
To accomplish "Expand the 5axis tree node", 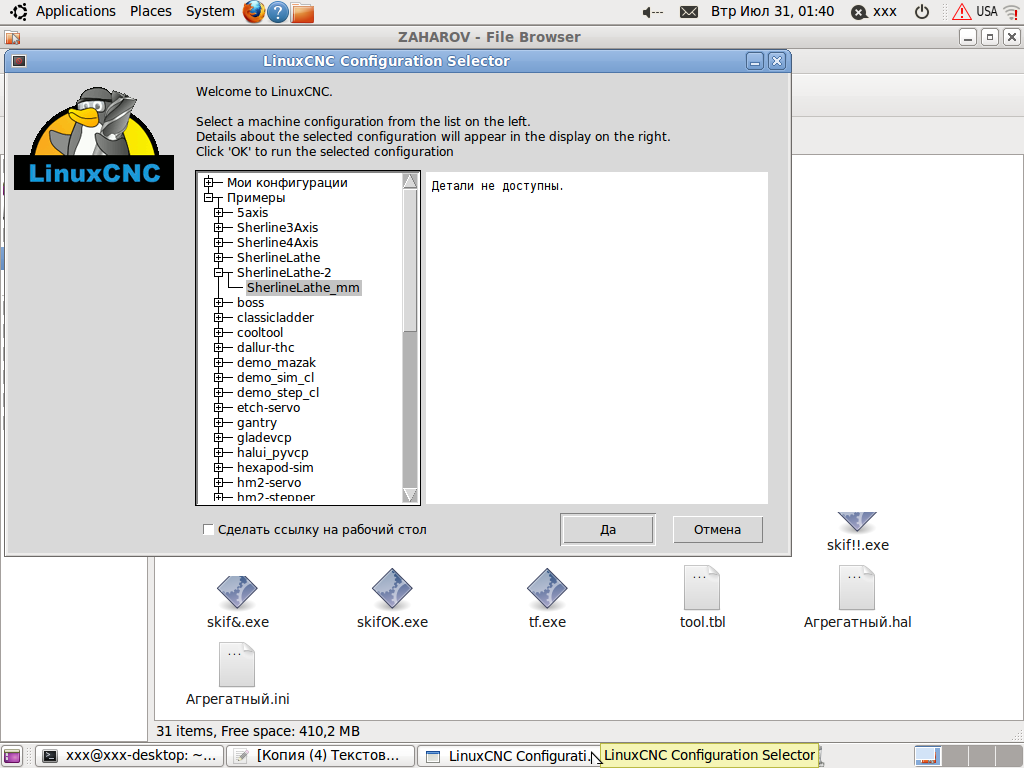I will 219,212.
